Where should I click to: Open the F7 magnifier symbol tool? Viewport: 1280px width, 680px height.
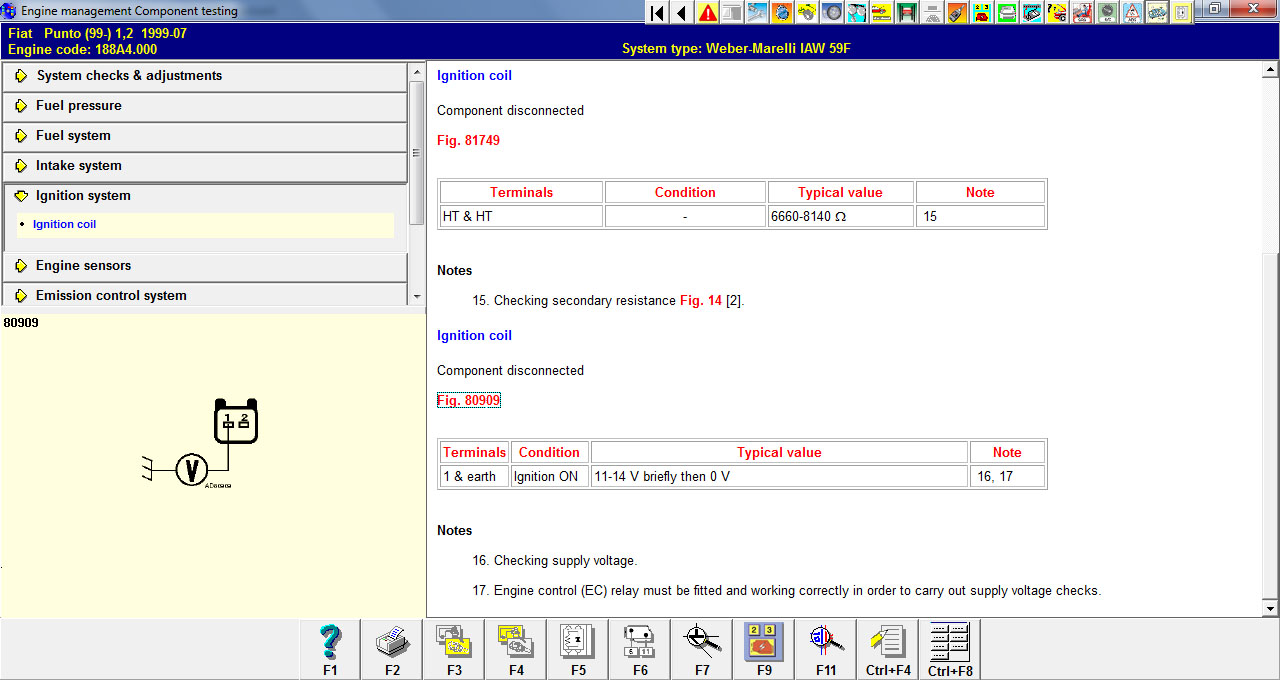702,648
